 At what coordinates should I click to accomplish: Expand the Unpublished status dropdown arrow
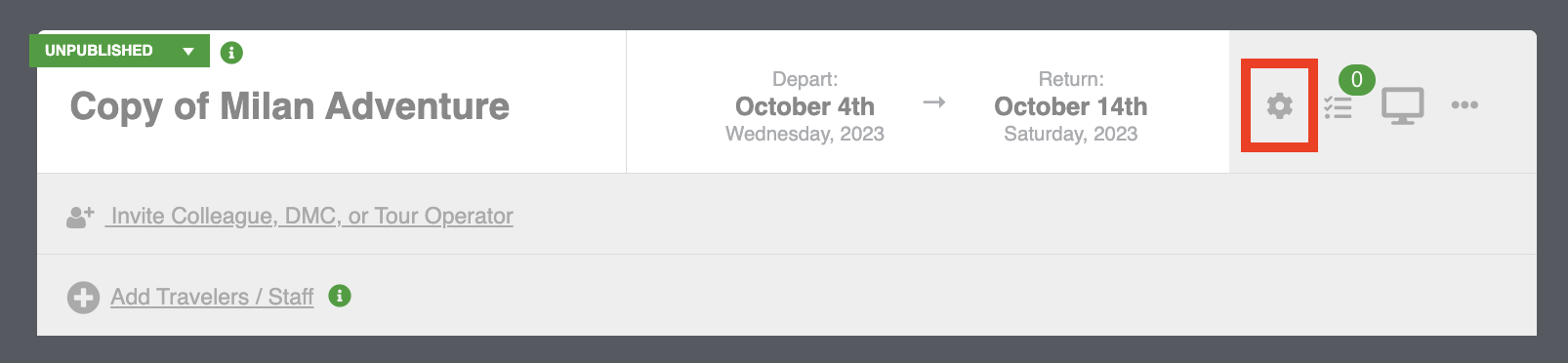(x=188, y=51)
